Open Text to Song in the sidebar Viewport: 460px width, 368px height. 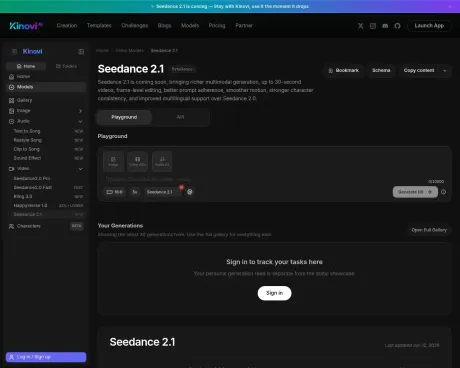48,131
